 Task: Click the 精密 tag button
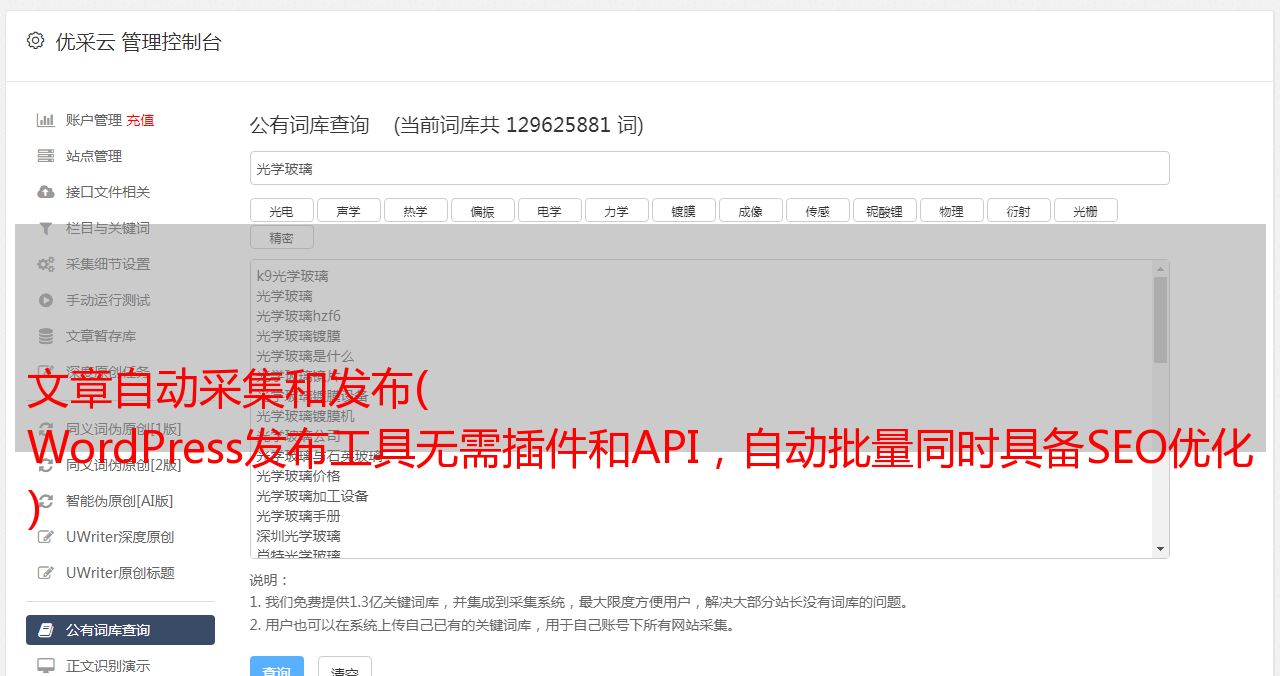(x=281, y=238)
